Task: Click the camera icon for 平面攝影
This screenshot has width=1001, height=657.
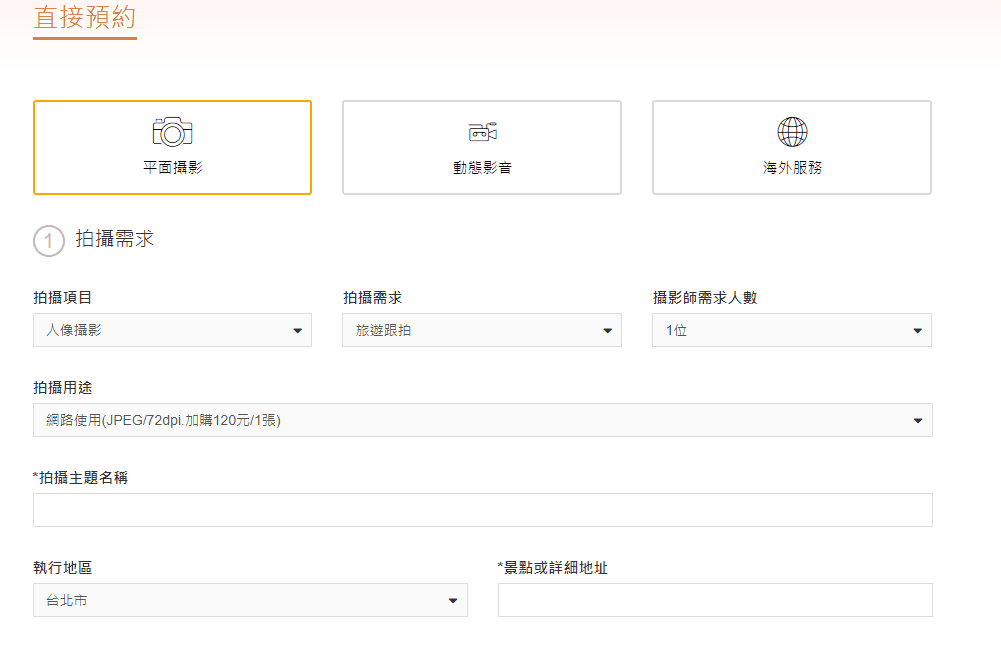Action: tap(172, 131)
